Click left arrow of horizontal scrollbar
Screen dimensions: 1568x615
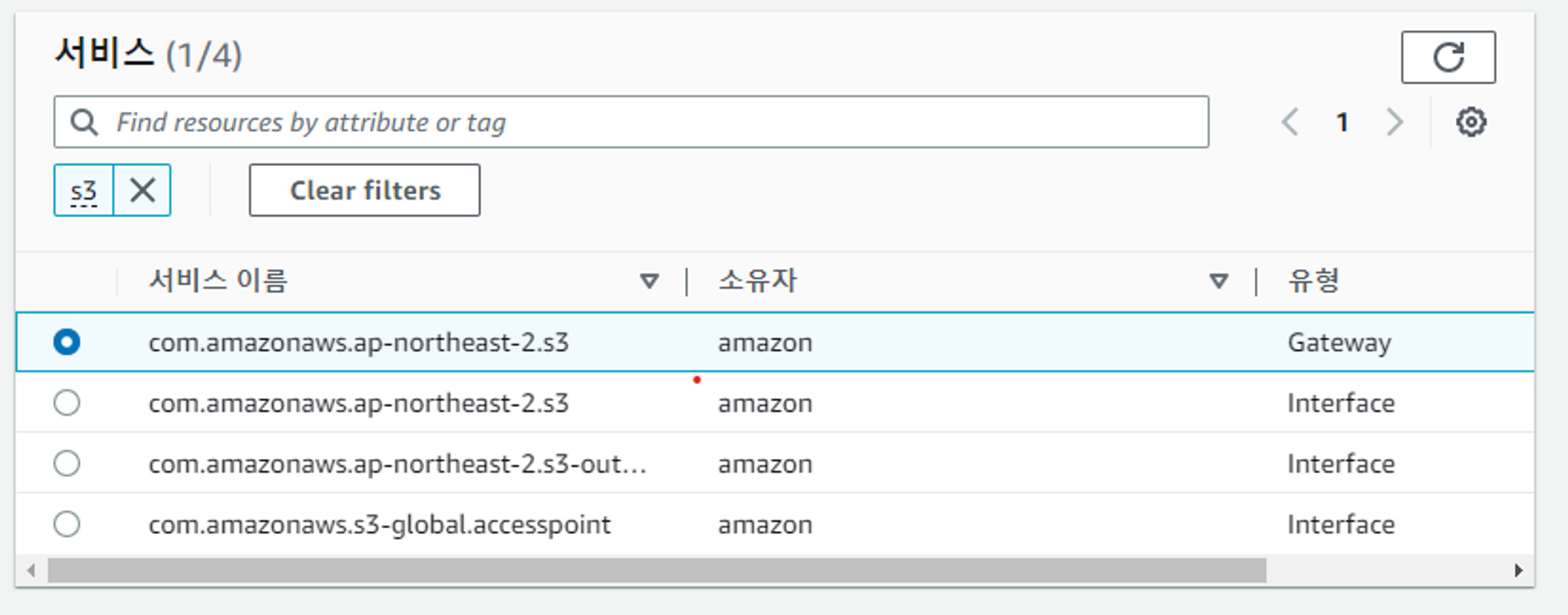click(x=31, y=570)
